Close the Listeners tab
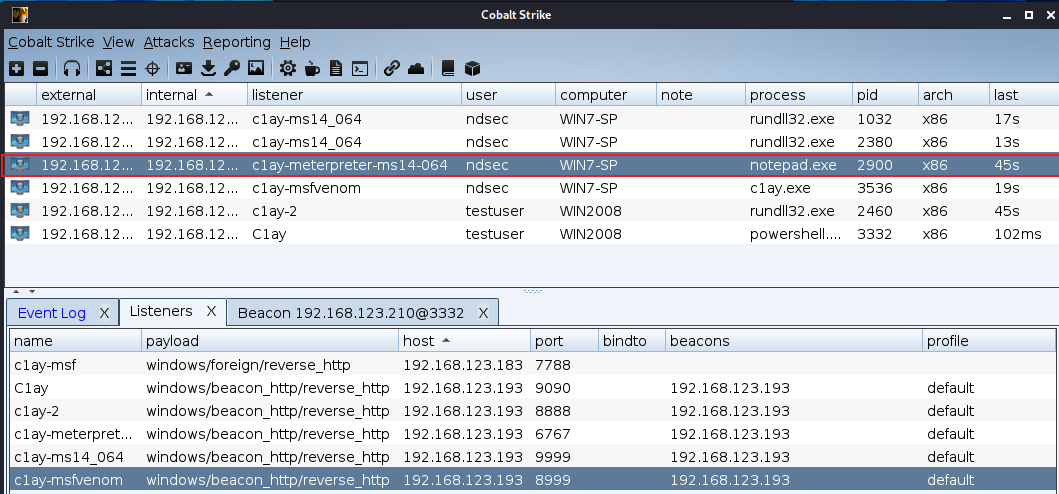1059x494 pixels. coord(211,311)
